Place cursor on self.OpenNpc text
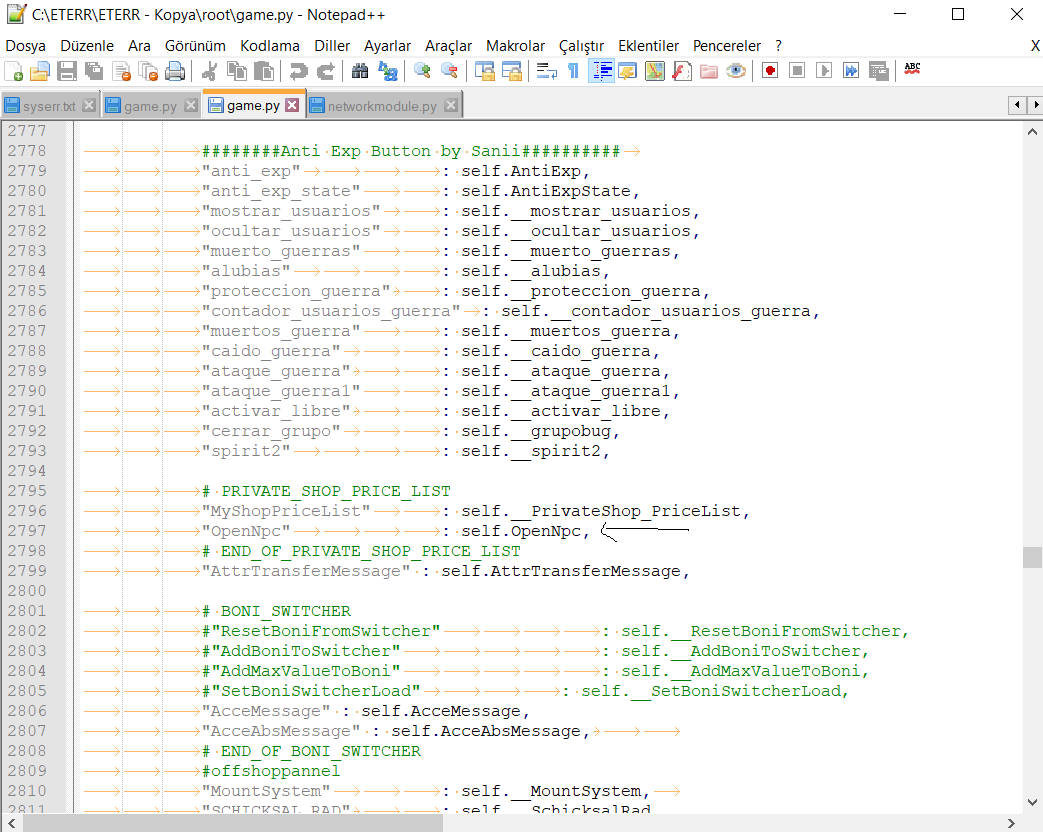Image resolution: width=1043 pixels, height=832 pixels. coord(521,531)
